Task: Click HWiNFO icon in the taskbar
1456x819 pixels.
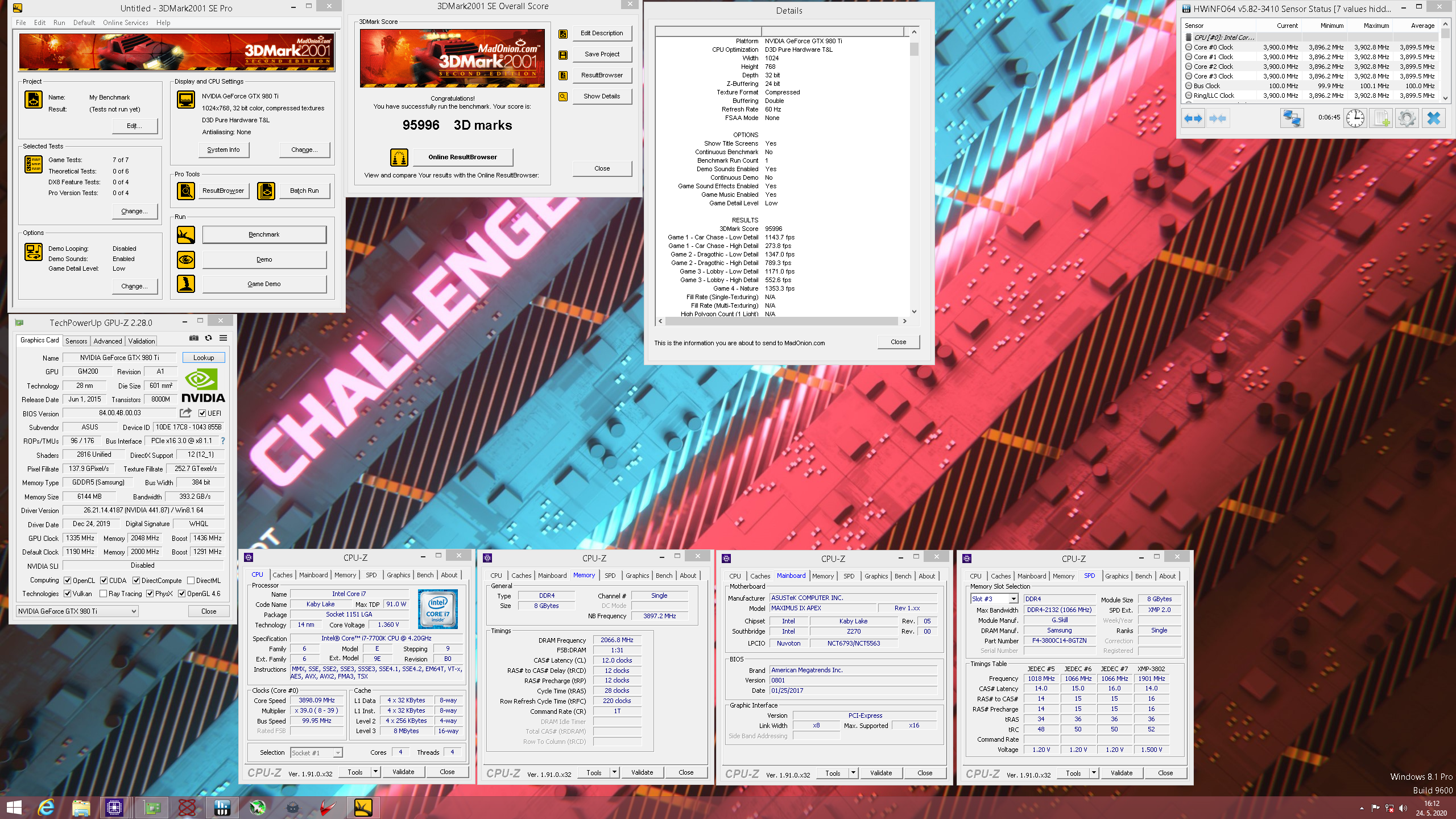Action: pos(222,807)
